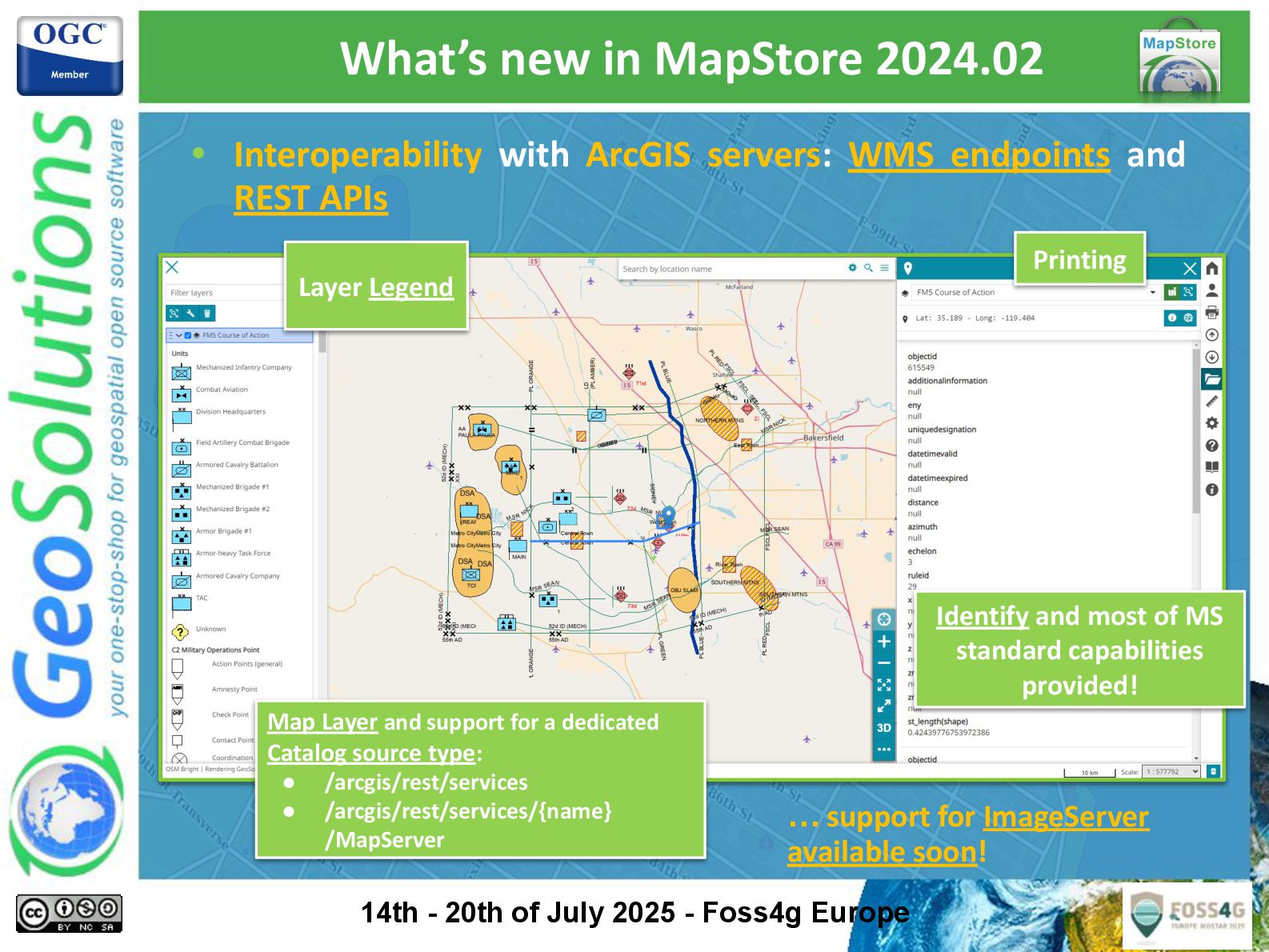This screenshot has width=1269, height=952.
Task: Open the tutorial book icon
Action: pyautogui.click(x=1212, y=467)
